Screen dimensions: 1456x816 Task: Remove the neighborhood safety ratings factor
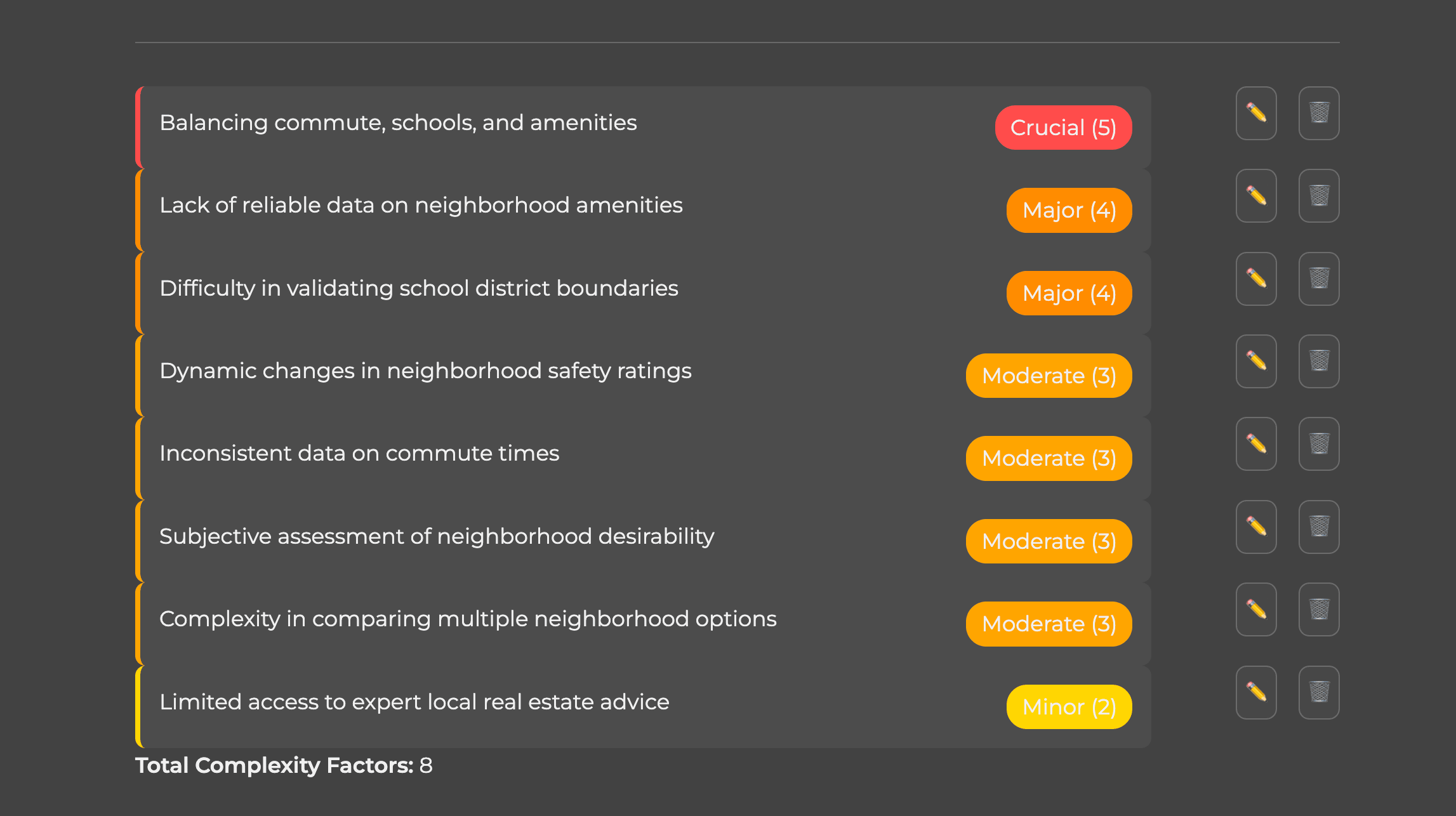click(x=1319, y=361)
